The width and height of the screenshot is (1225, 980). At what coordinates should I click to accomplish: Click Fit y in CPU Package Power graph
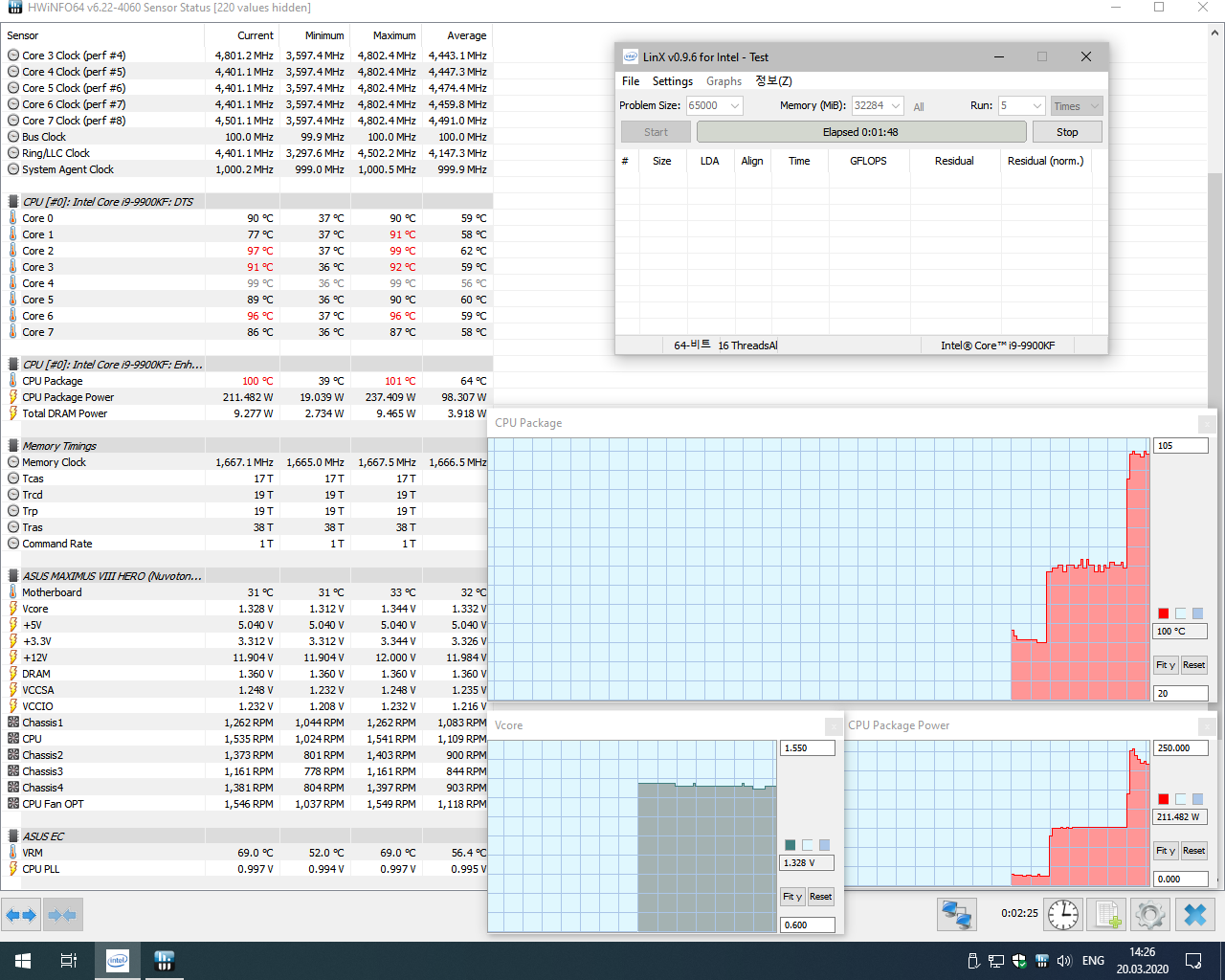[1166, 851]
